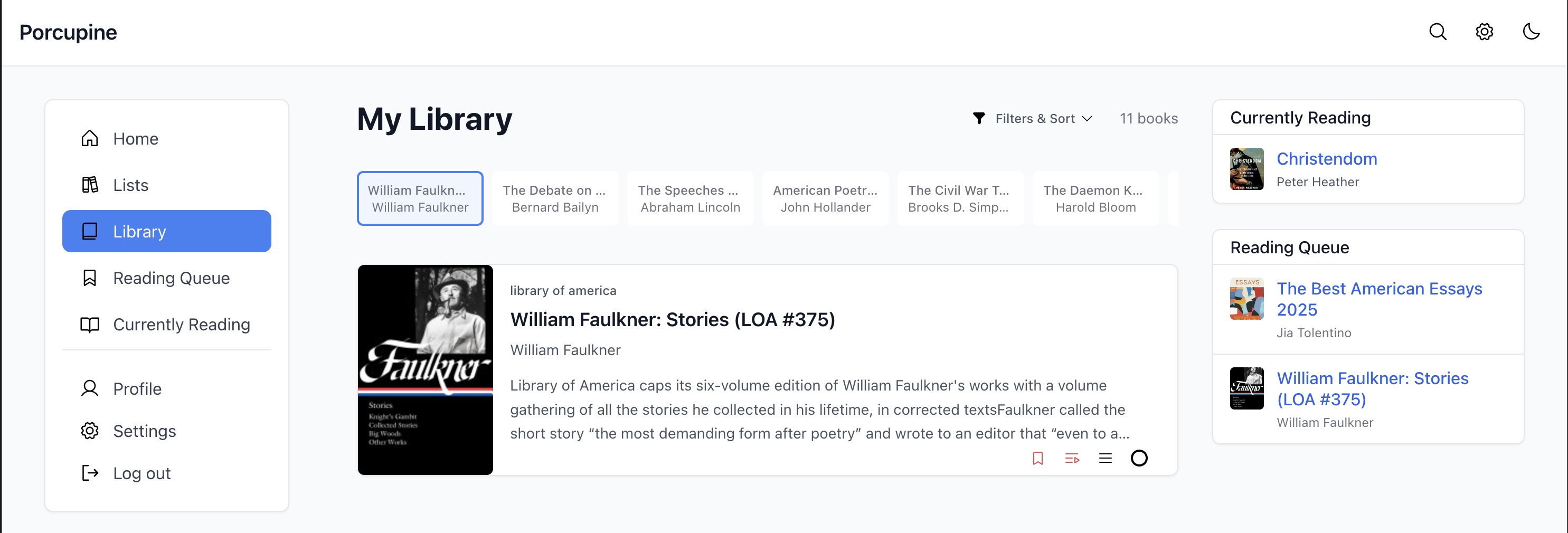Open the Profile page from the sidebar
This screenshot has width=1568, height=533.
point(137,389)
